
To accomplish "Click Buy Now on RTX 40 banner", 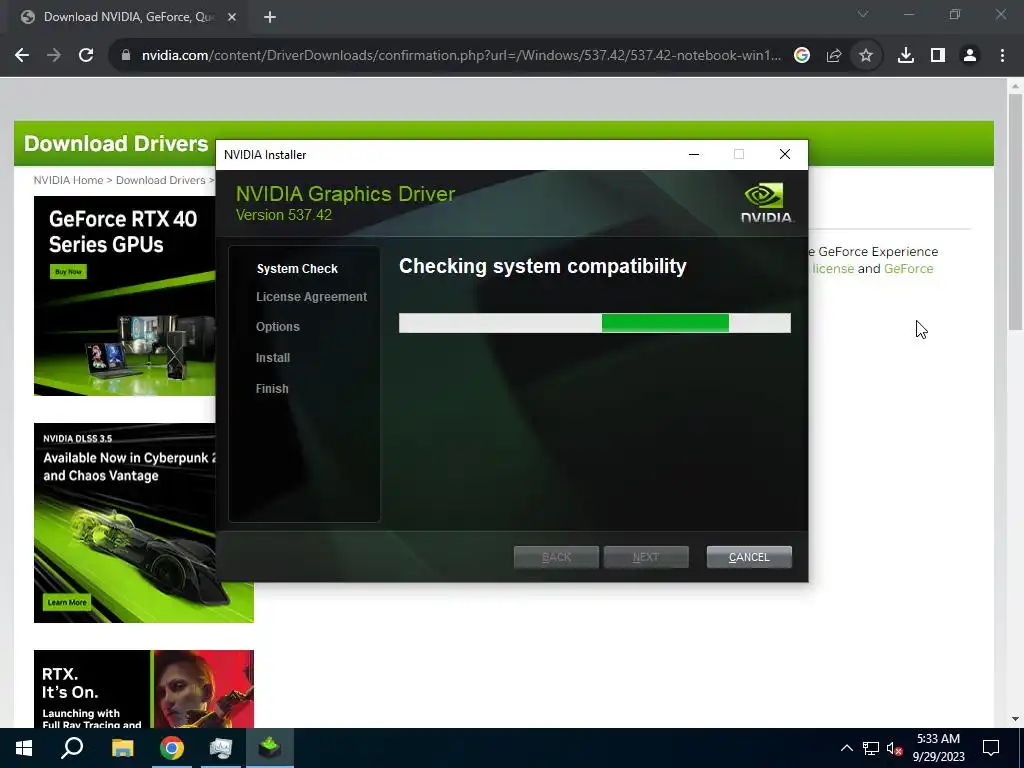I will [x=68, y=272].
